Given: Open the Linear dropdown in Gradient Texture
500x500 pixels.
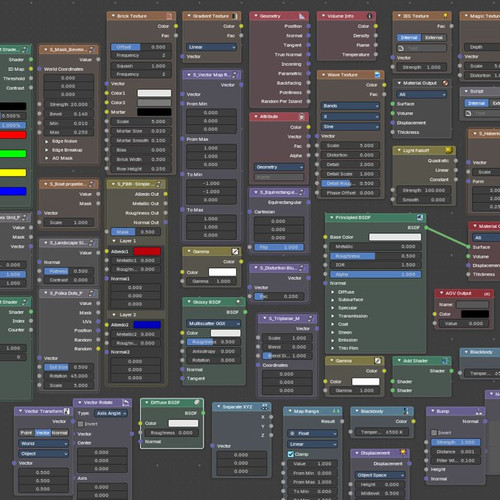Looking at the screenshot, I should click(211, 47).
